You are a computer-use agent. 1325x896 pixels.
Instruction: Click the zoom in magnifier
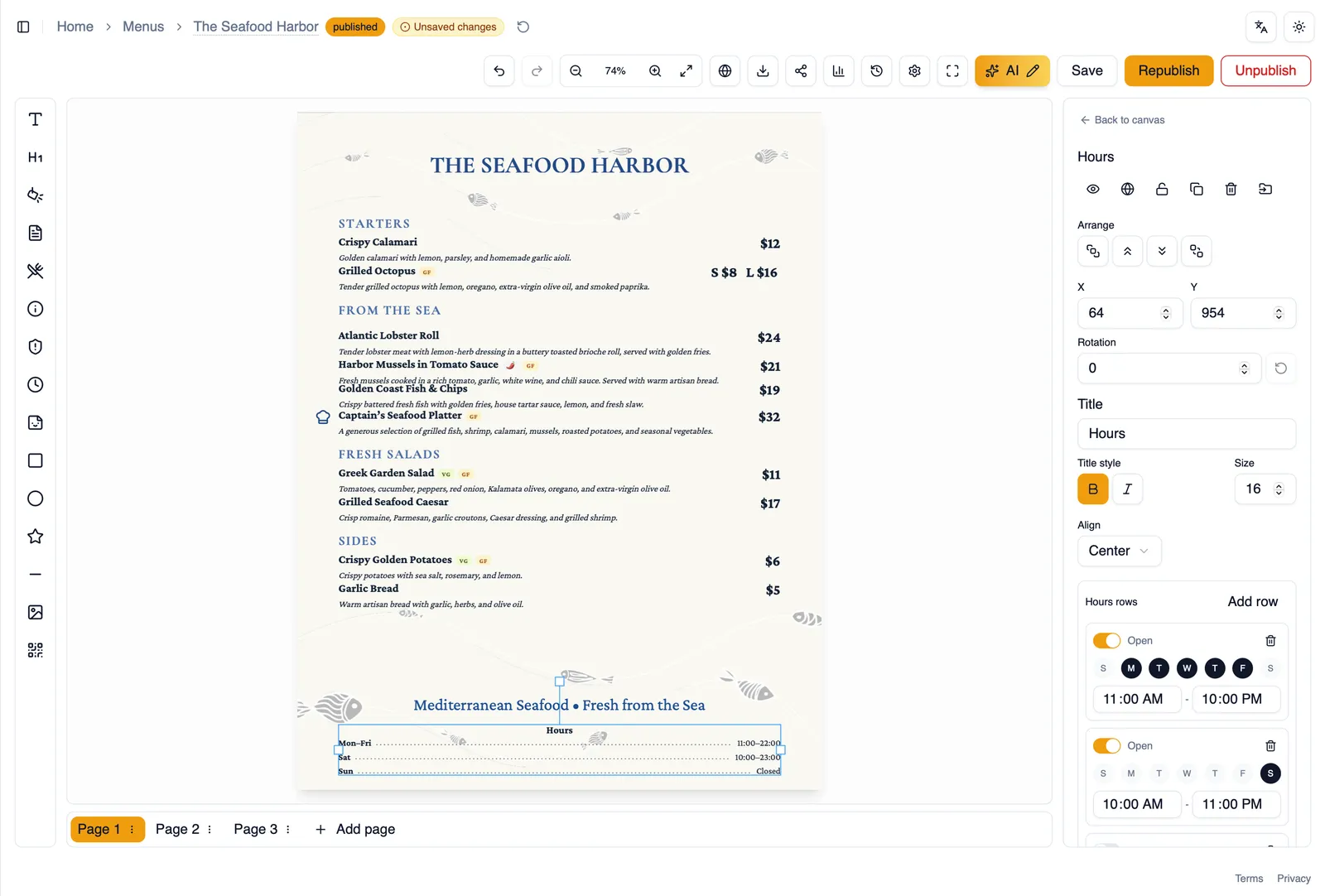(x=655, y=71)
